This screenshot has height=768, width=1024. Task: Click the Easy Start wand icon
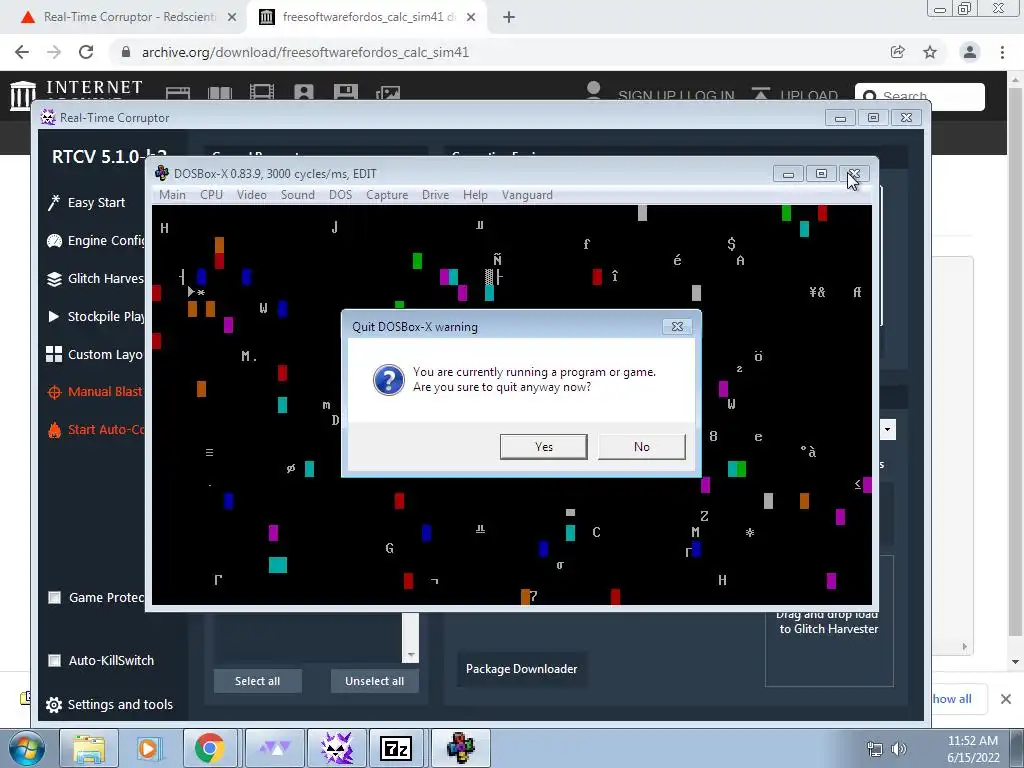54,202
